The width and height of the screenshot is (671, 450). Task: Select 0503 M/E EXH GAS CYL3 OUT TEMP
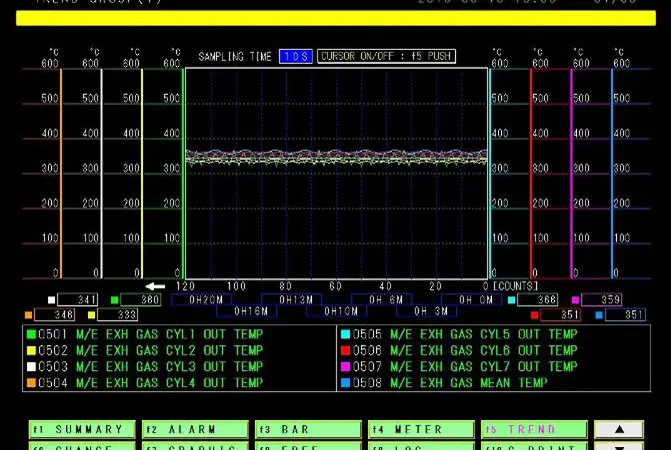point(150,367)
